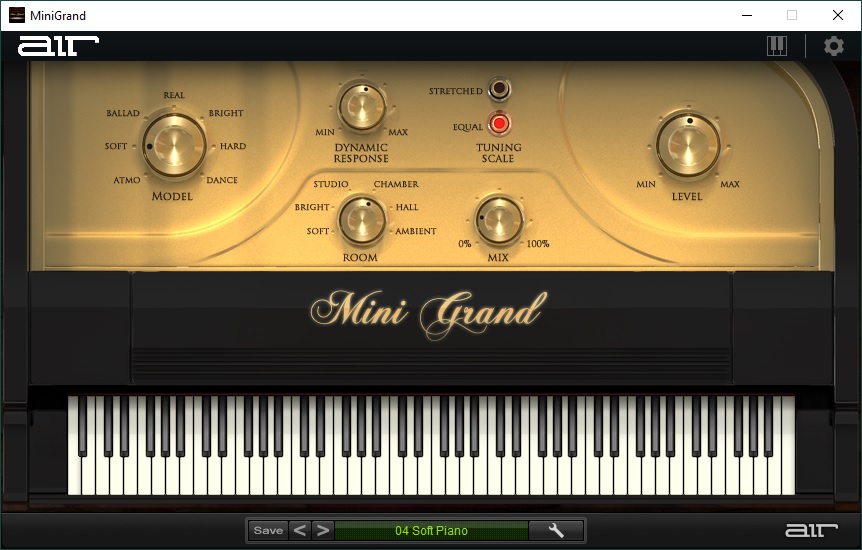Screen dimensions: 862x550
Task: Click the AIR logo at top left
Action: (58, 46)
